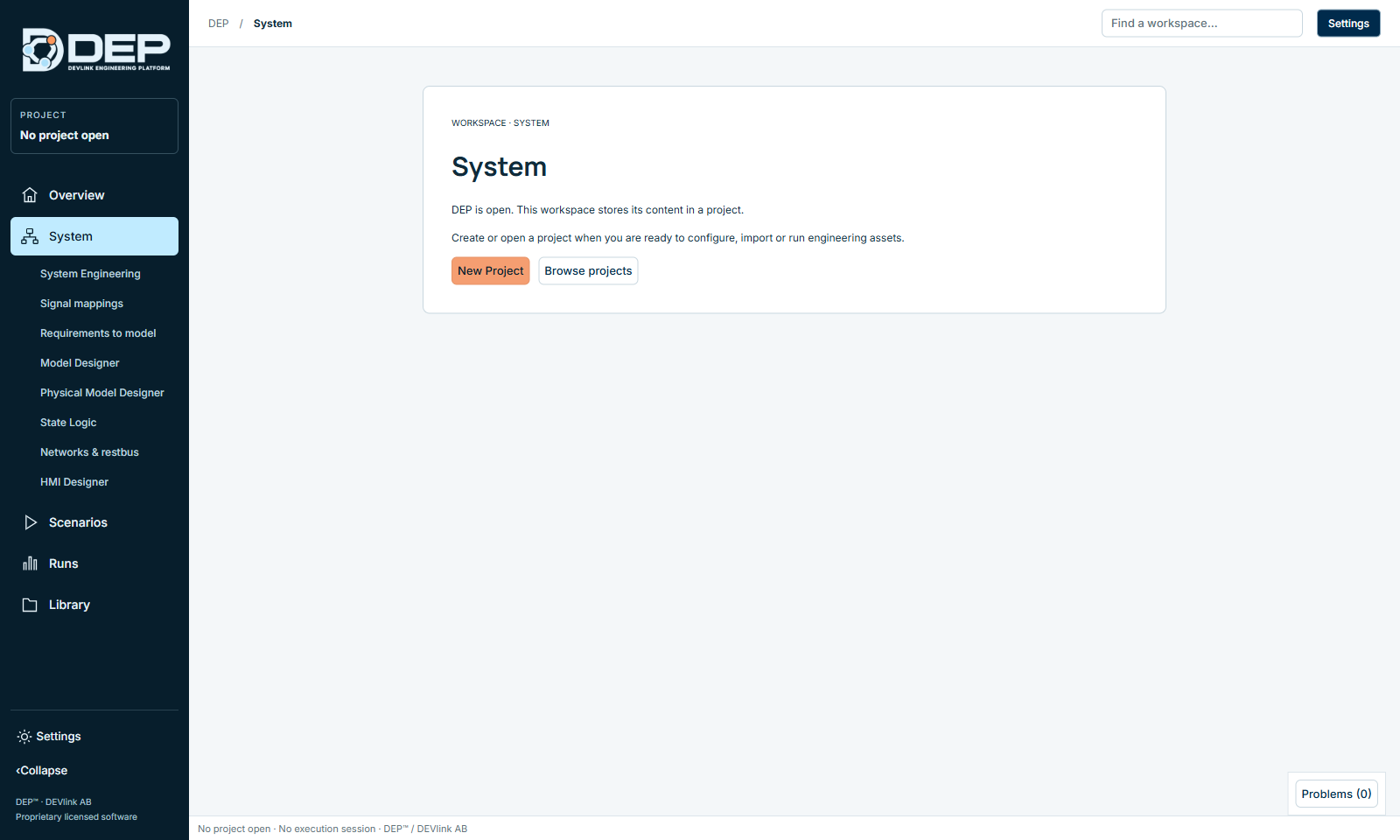Image resolution: width=1400 pixels, height=840 pixels.
Task: Open System Engineering workspace
Action: point(90,274)
